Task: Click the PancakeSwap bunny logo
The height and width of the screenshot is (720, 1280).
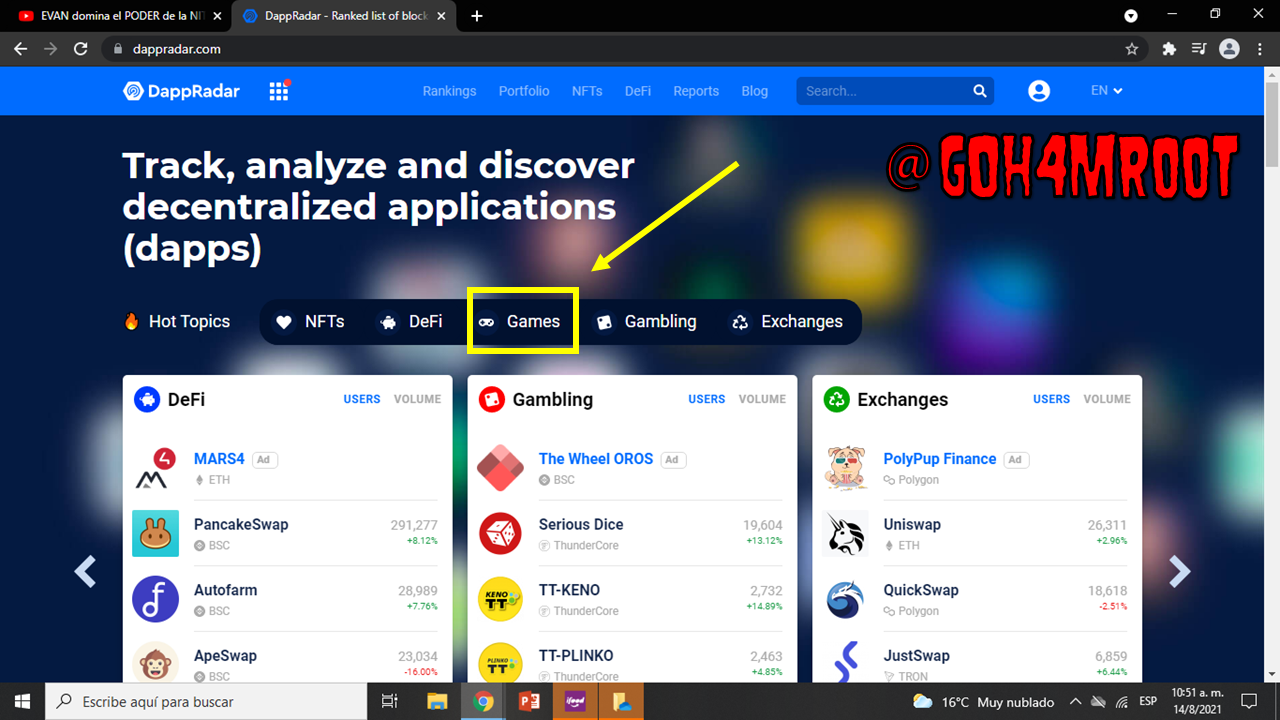Action: [x=155, y=534]
